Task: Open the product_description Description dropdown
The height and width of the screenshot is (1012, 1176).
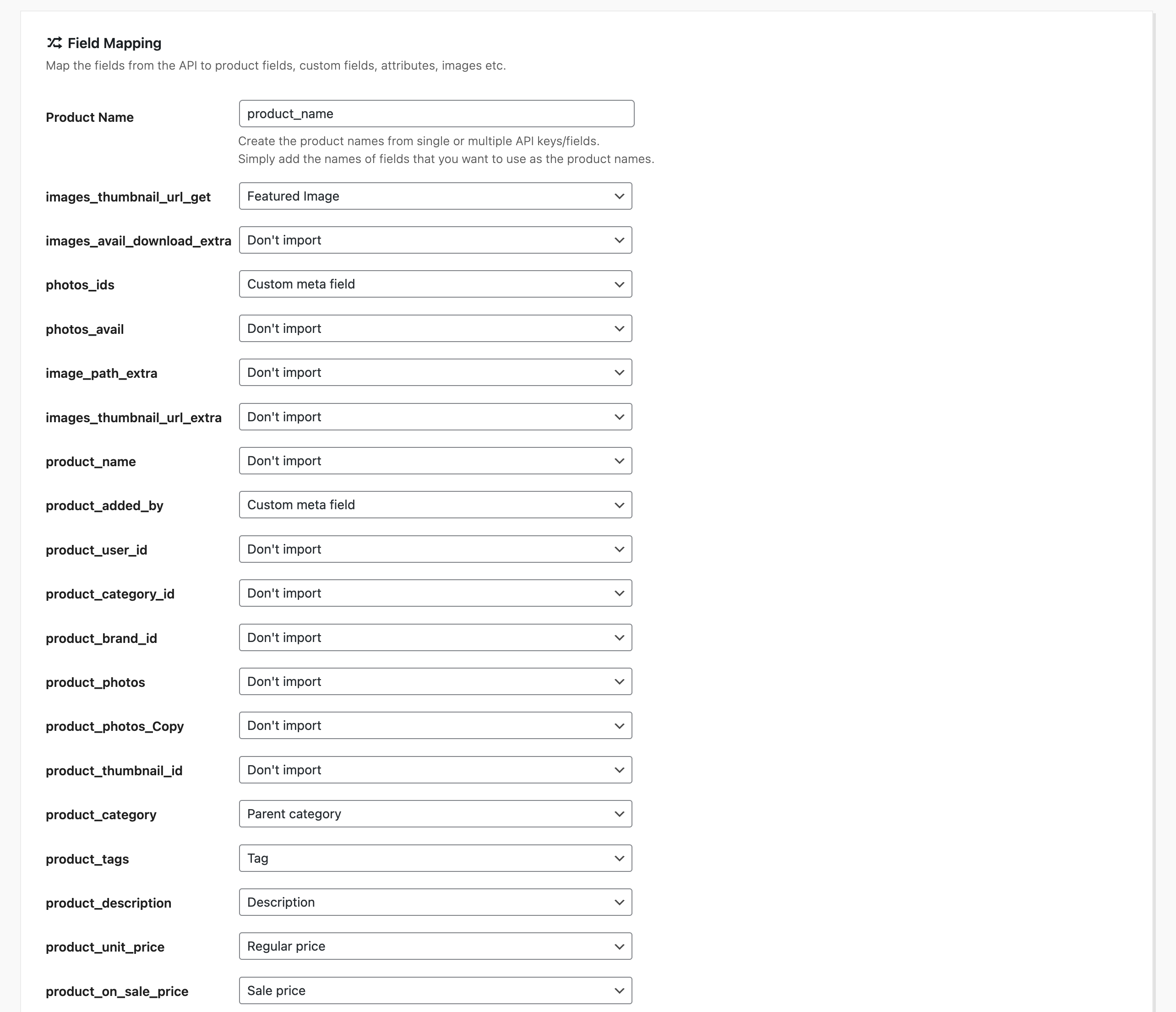Action: [x=436, y=902]
